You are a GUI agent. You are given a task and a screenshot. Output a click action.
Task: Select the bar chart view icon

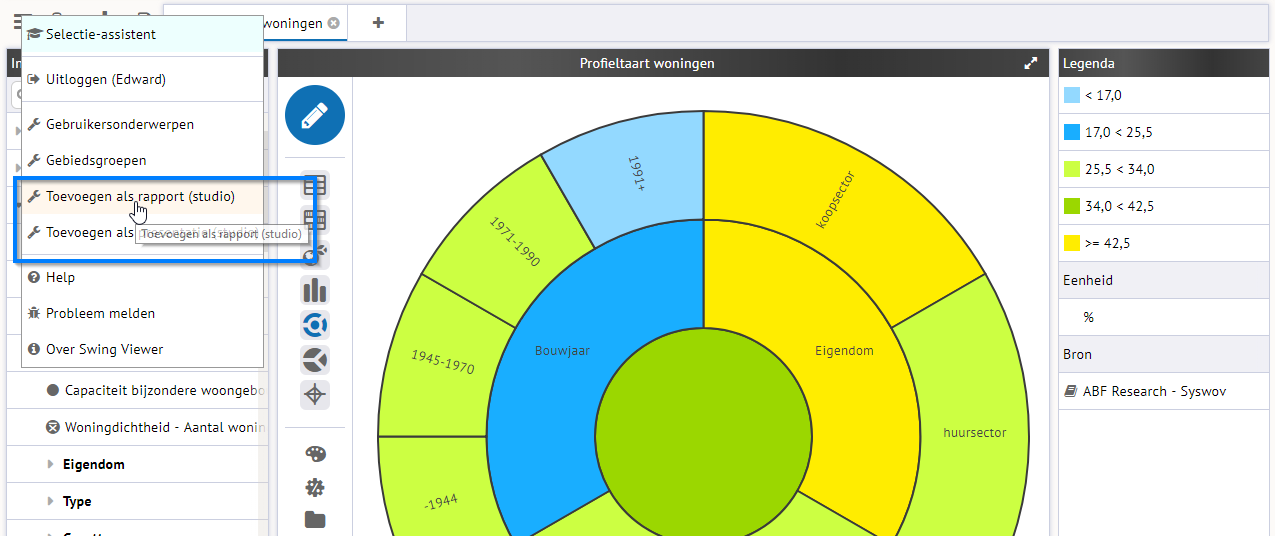[315, 290]
